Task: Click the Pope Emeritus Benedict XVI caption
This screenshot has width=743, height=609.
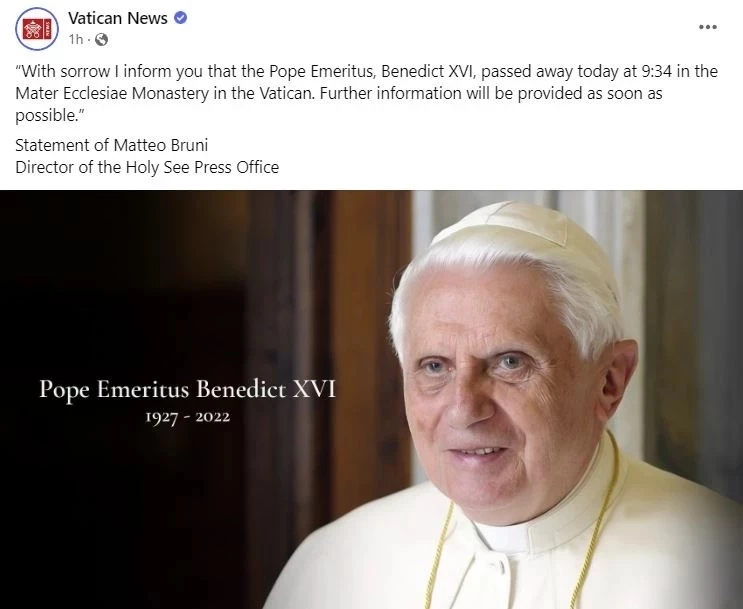Action: [187, 390]
